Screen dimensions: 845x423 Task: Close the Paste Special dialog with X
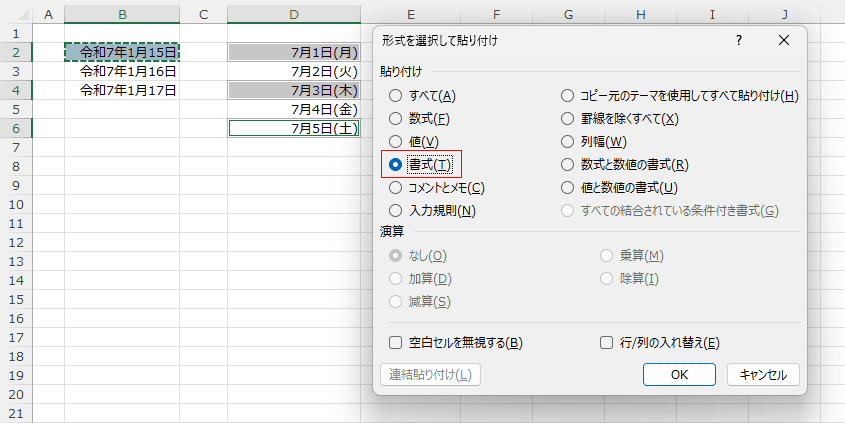pyautogui.click(x=783, y=40)
